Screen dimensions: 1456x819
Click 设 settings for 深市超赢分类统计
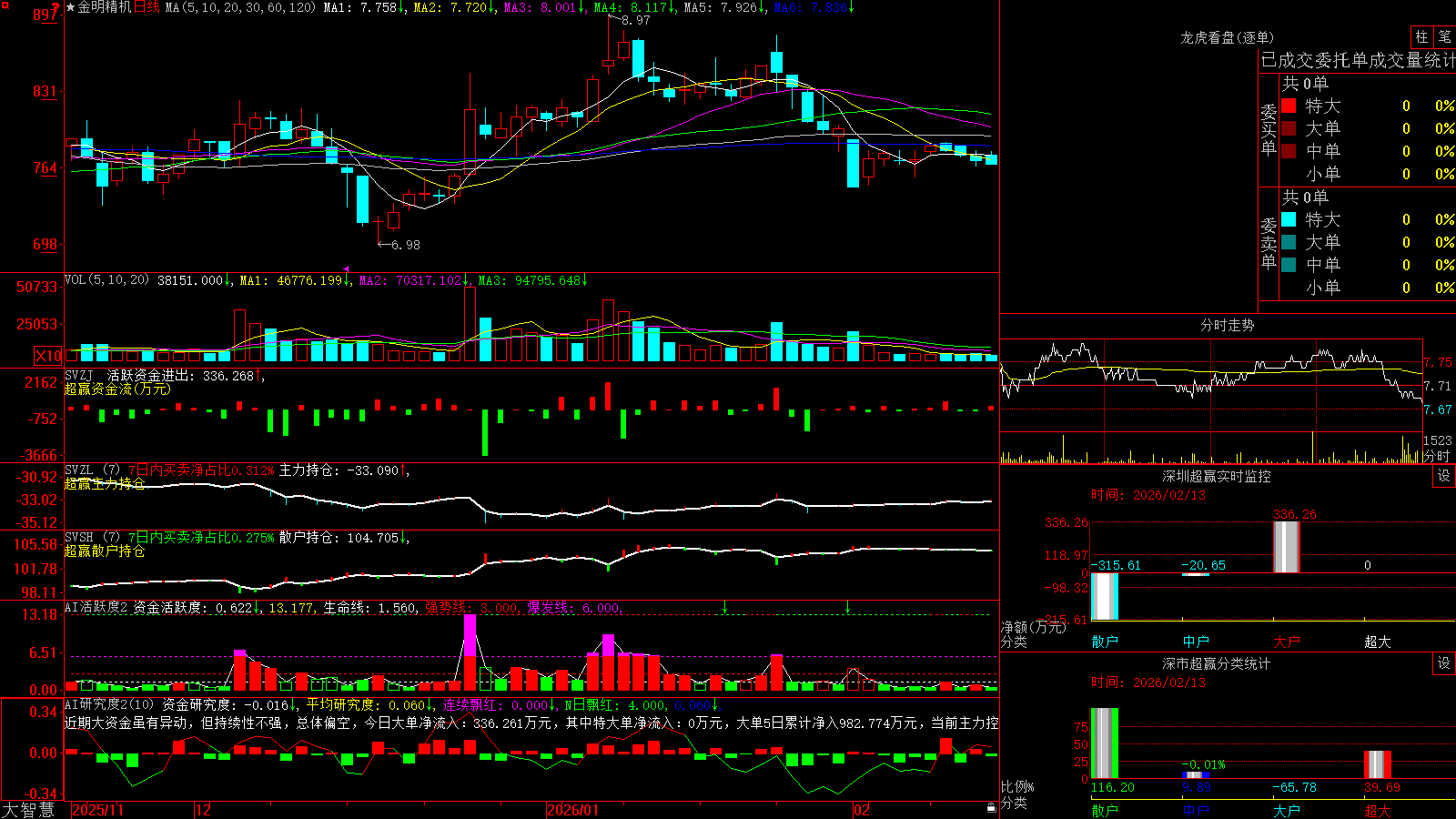point(1444,663)
